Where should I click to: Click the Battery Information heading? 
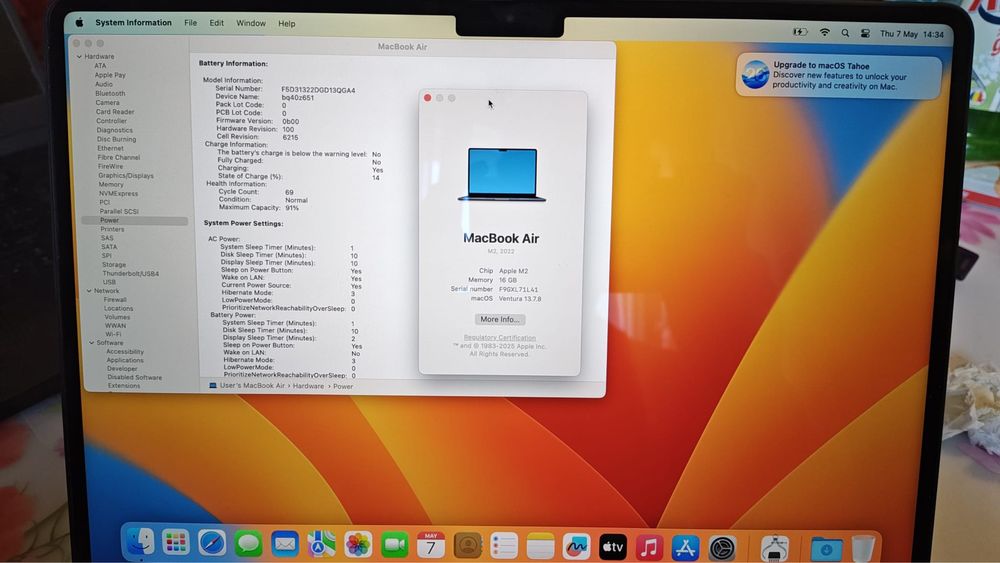tap(233, 64)
